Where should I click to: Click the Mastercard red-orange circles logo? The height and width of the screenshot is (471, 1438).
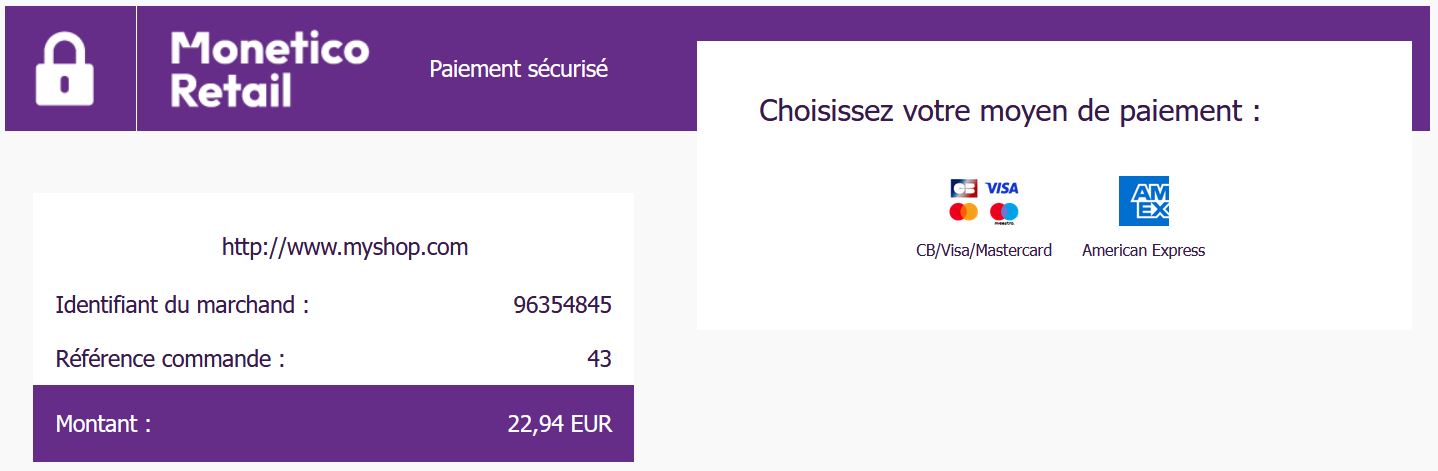[964, 212]
